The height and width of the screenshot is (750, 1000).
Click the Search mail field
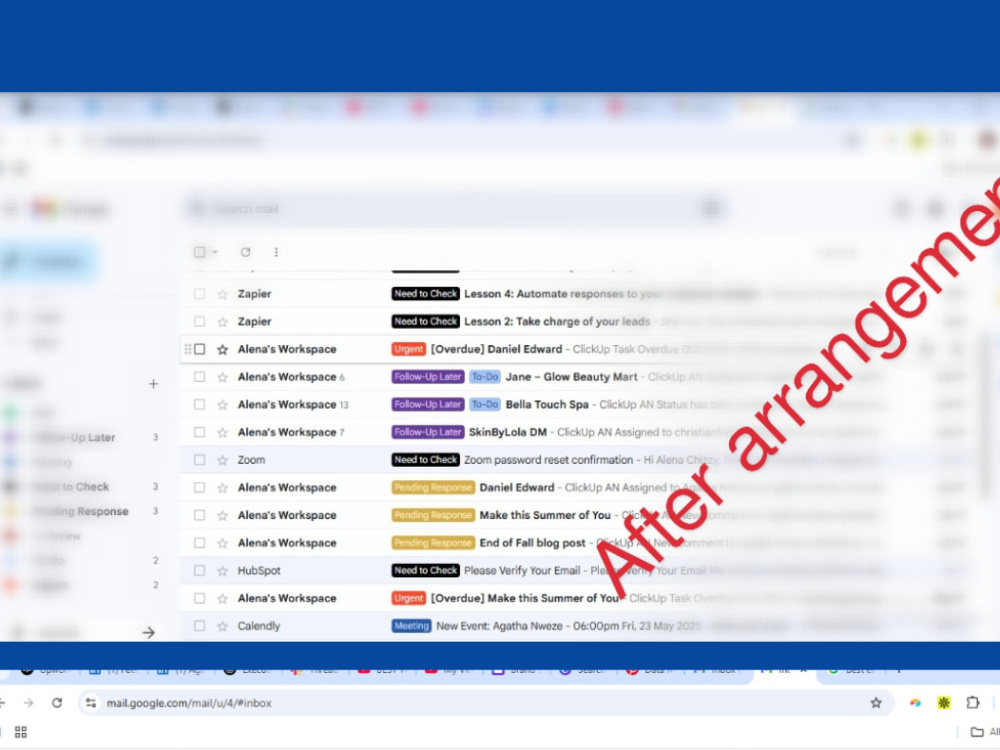click(x=456, y=209)
